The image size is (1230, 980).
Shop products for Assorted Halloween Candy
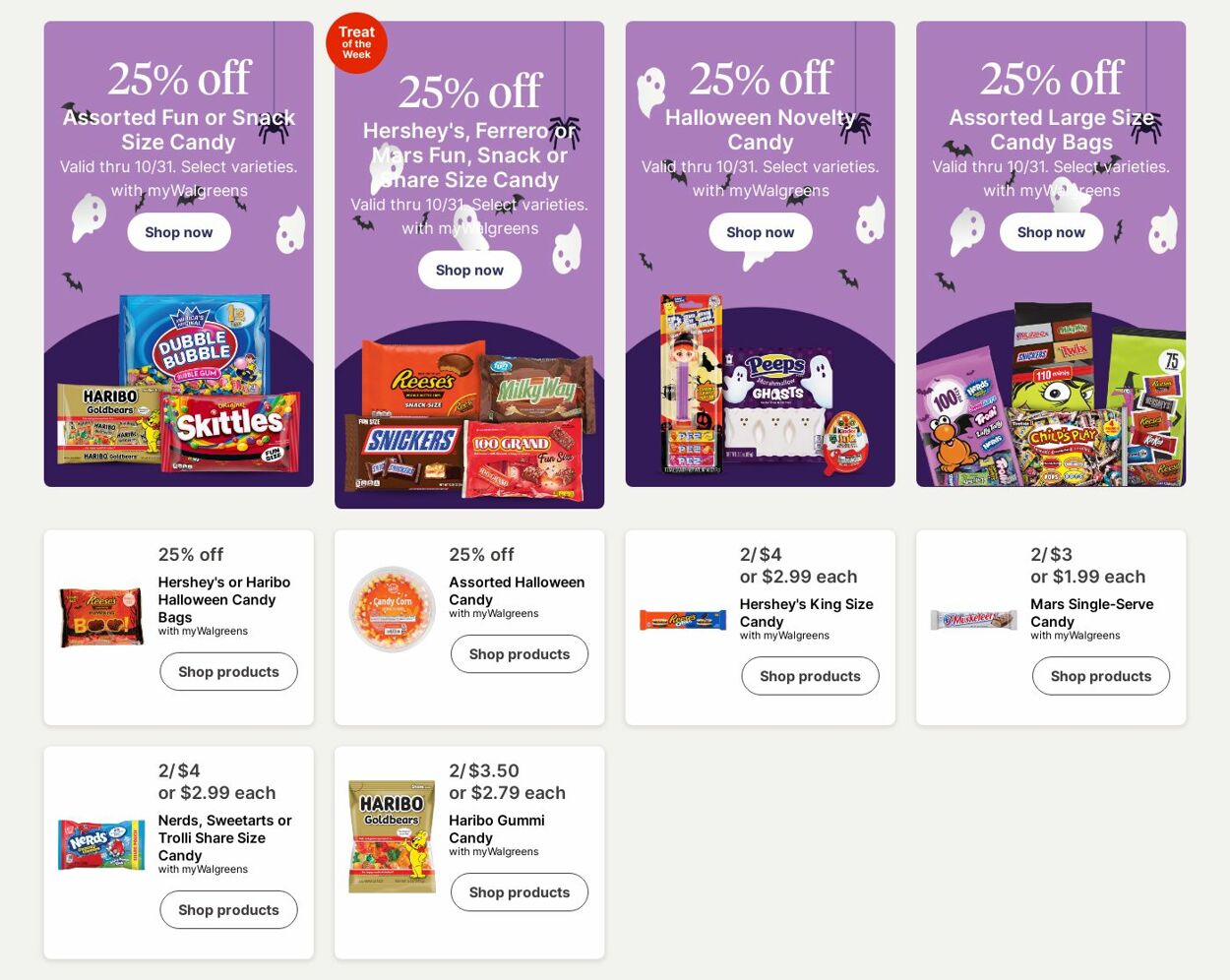(519, 654)
